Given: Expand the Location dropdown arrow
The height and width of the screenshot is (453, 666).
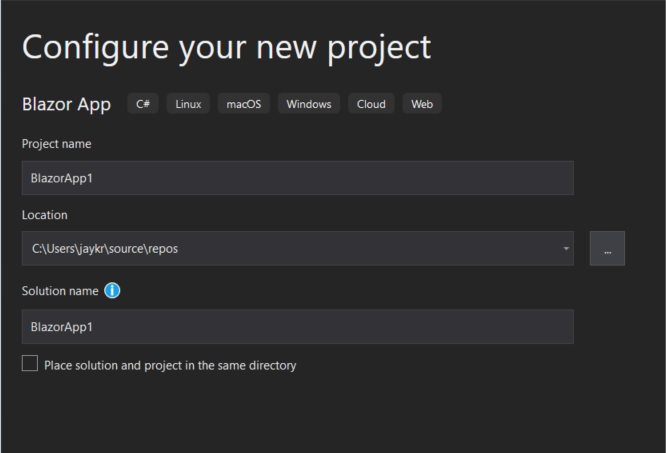Looking at the screenshot, I should [566, 249].
